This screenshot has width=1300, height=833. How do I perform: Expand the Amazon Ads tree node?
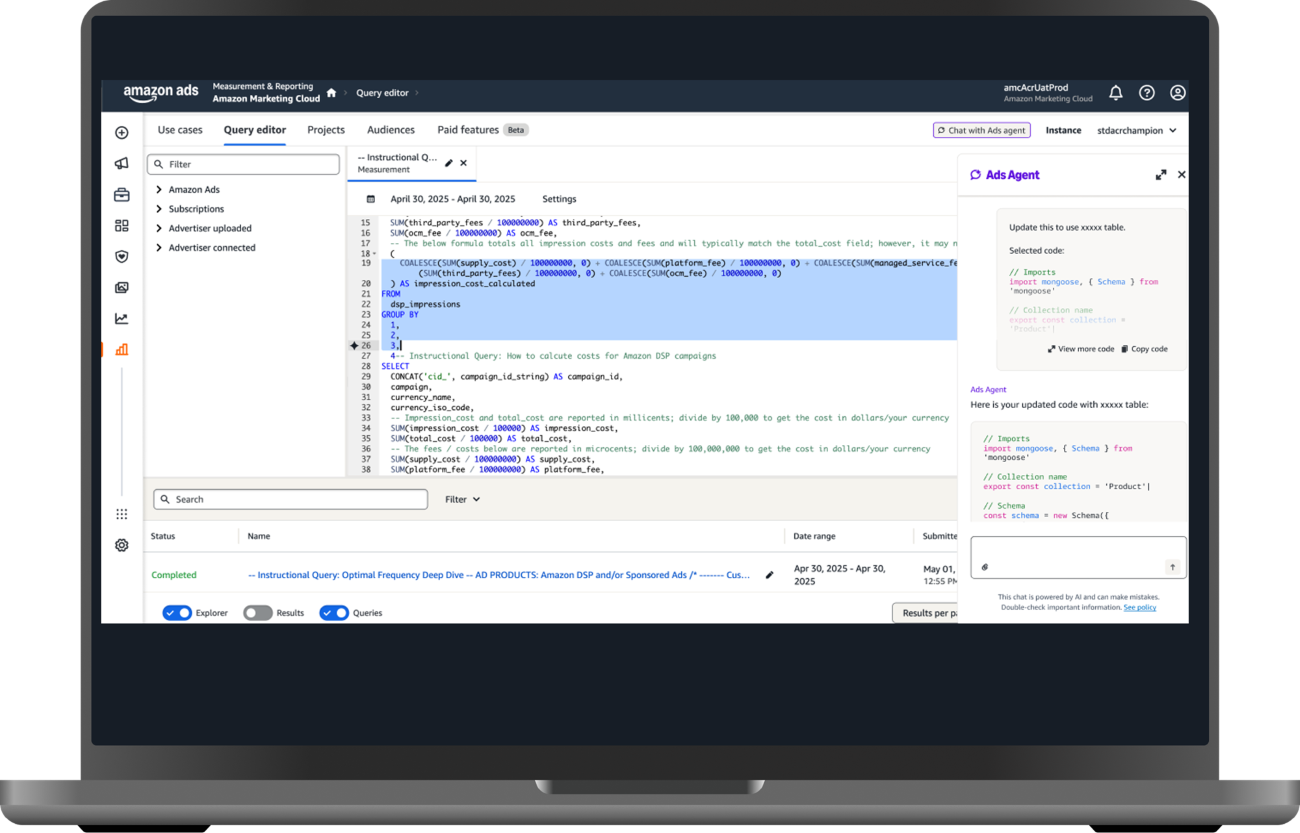point(159,190)
